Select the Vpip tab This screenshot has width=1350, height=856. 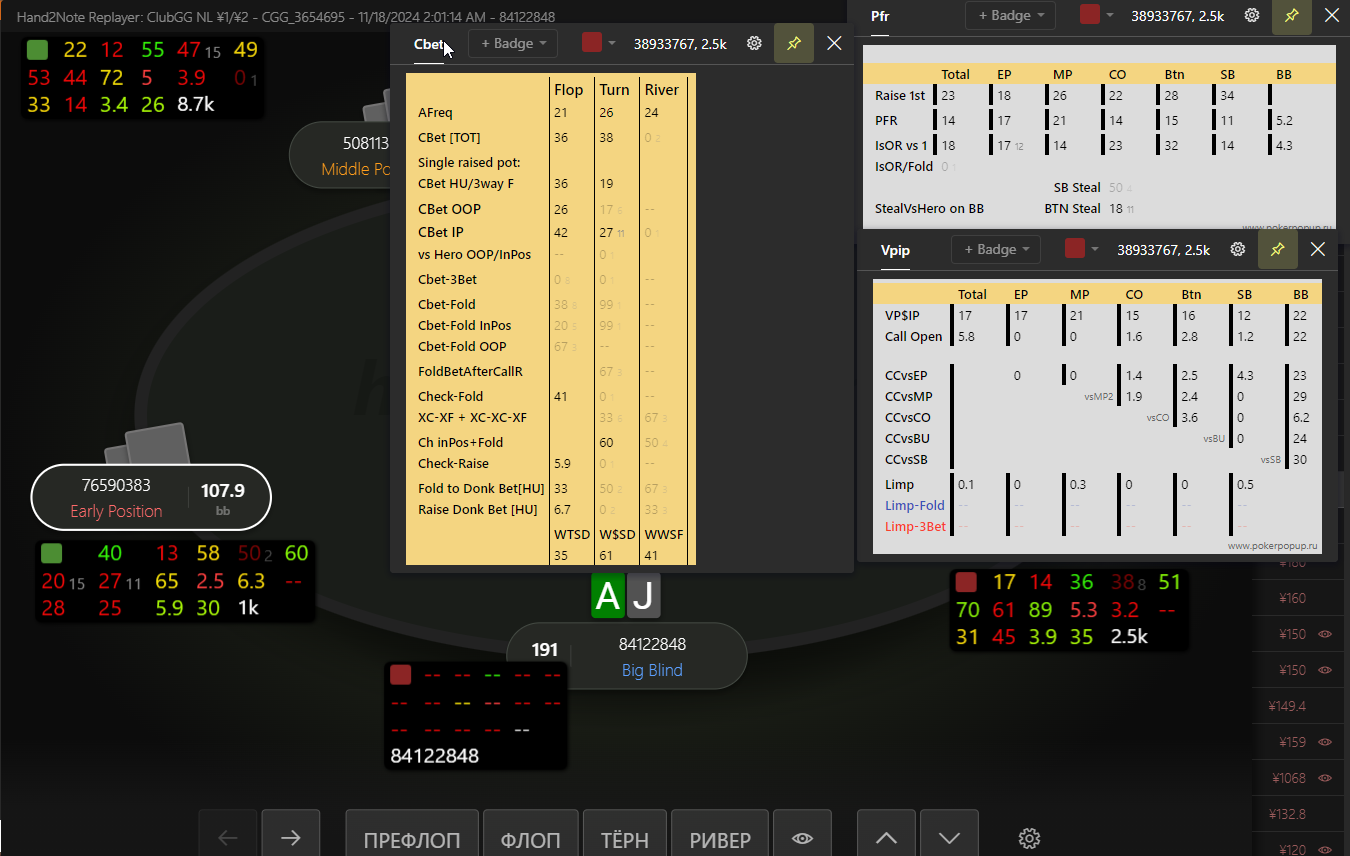[896, 250]
